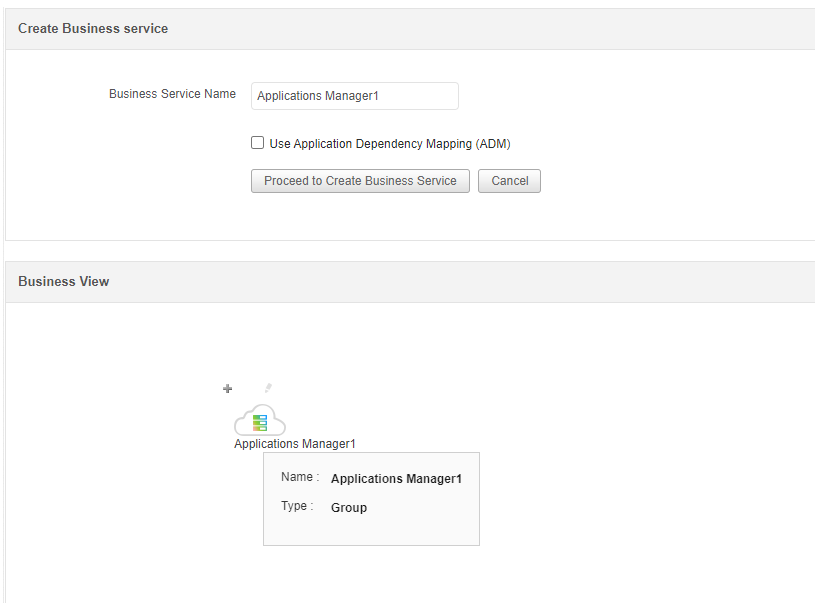Click the green server stack inside the cloud
Screen dimensions: 820x604
click(260, 422)
